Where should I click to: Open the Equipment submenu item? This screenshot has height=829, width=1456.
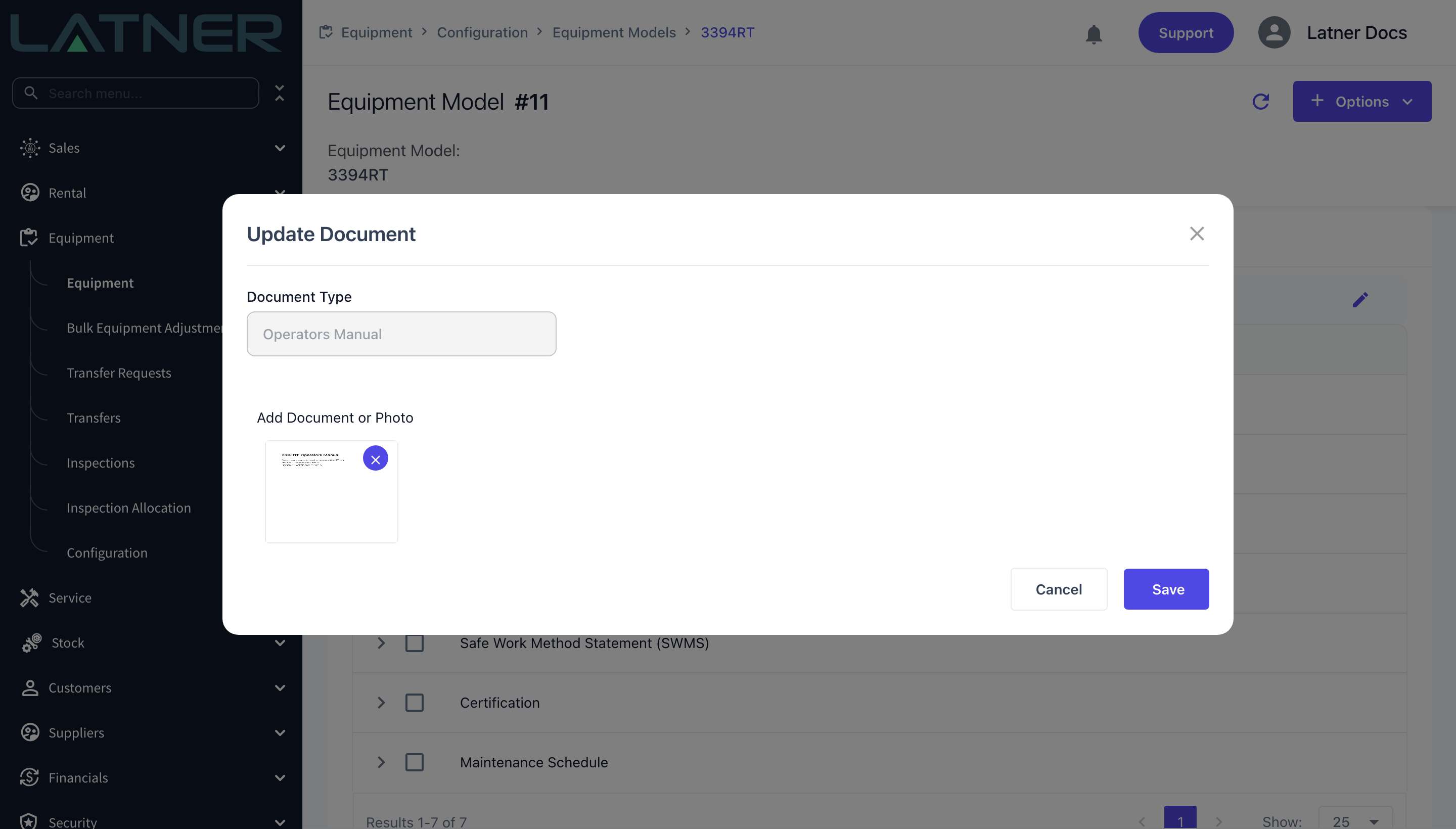(x=100, y=283)
